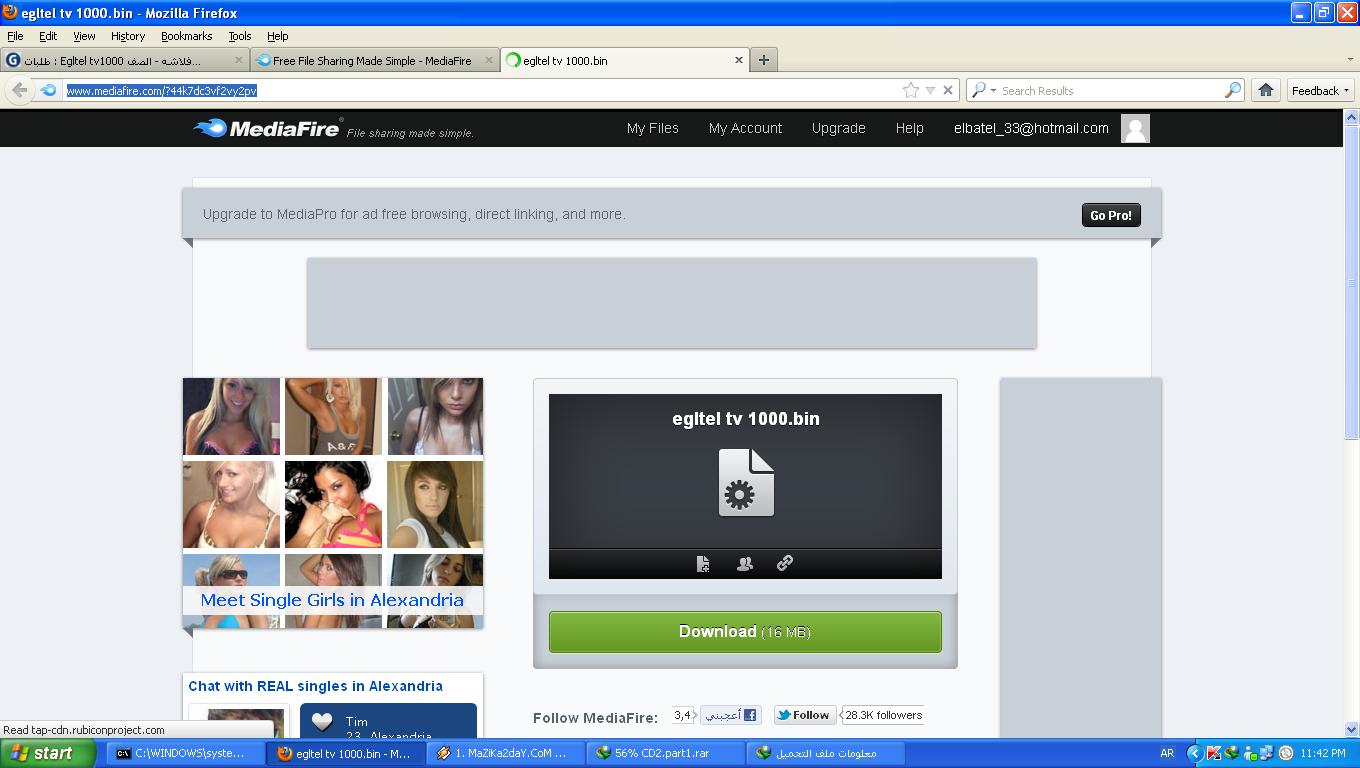1360x768 pixels.
Task: Click the Twitter Follow button
Action: pos(804,715)
